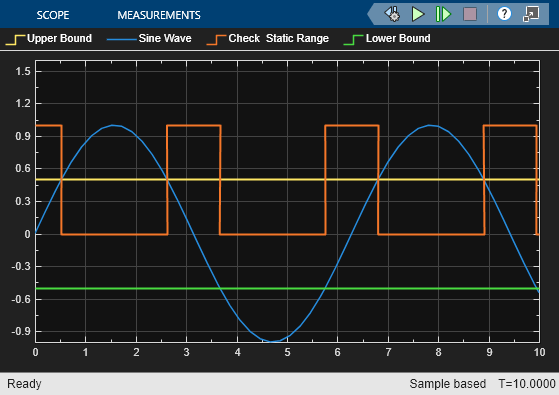Click the orange Check Static Range legend icon
This screenshot has width=559, height=395.
(x=216, y=40)
